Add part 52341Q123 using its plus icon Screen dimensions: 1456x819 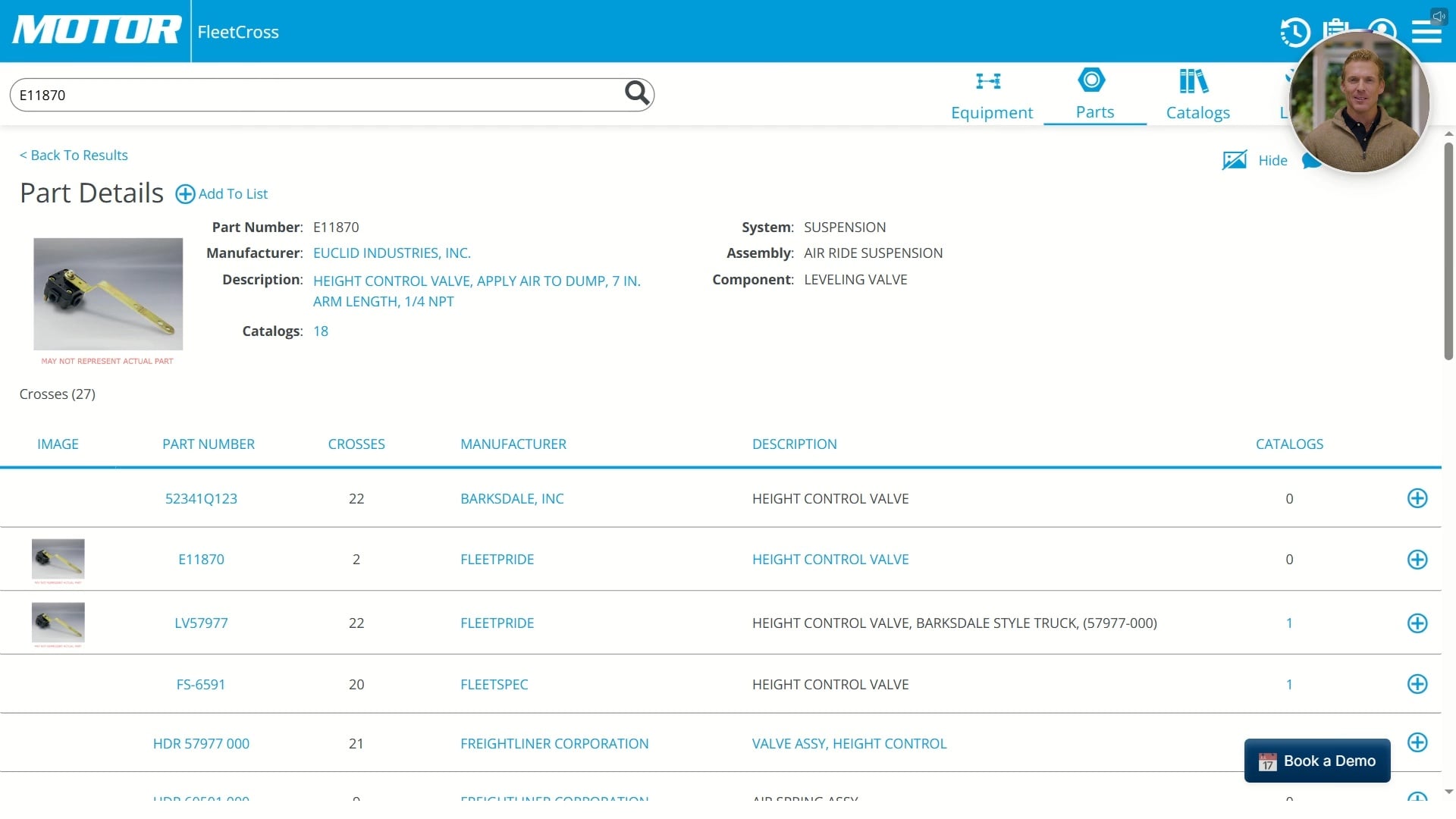(x=1417, y=498)
